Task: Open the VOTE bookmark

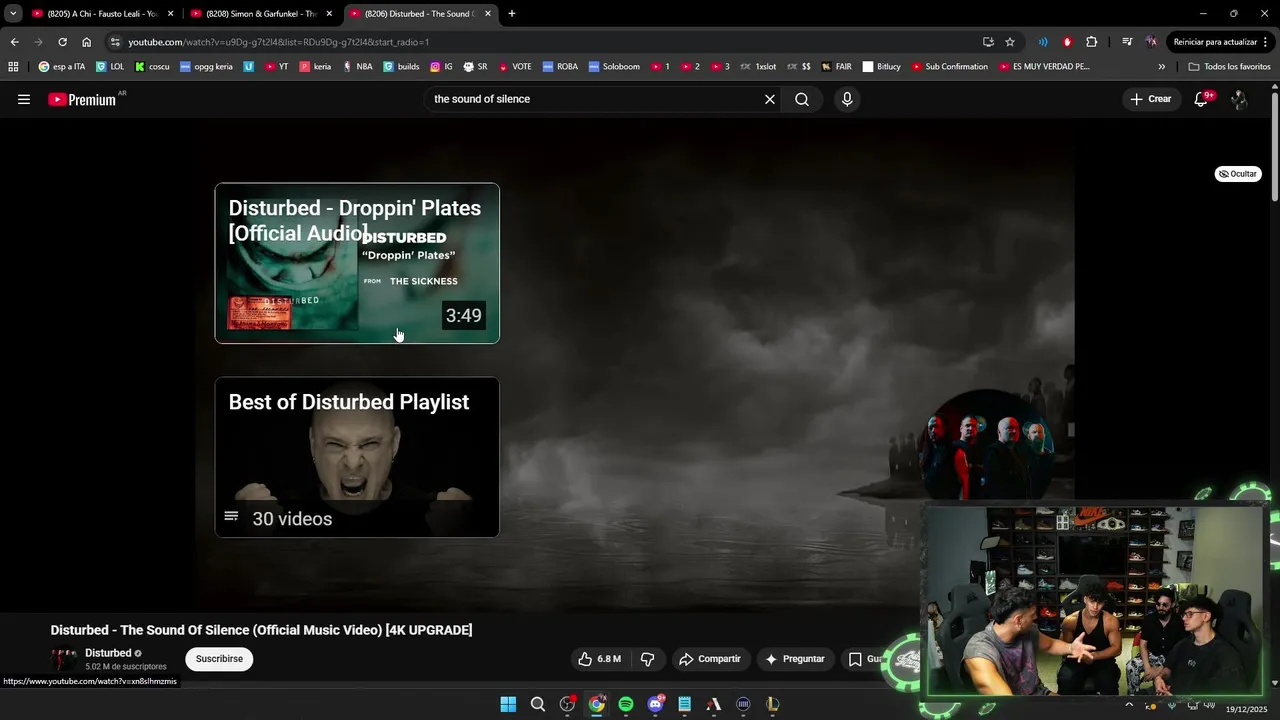Action: click(515, 67)
